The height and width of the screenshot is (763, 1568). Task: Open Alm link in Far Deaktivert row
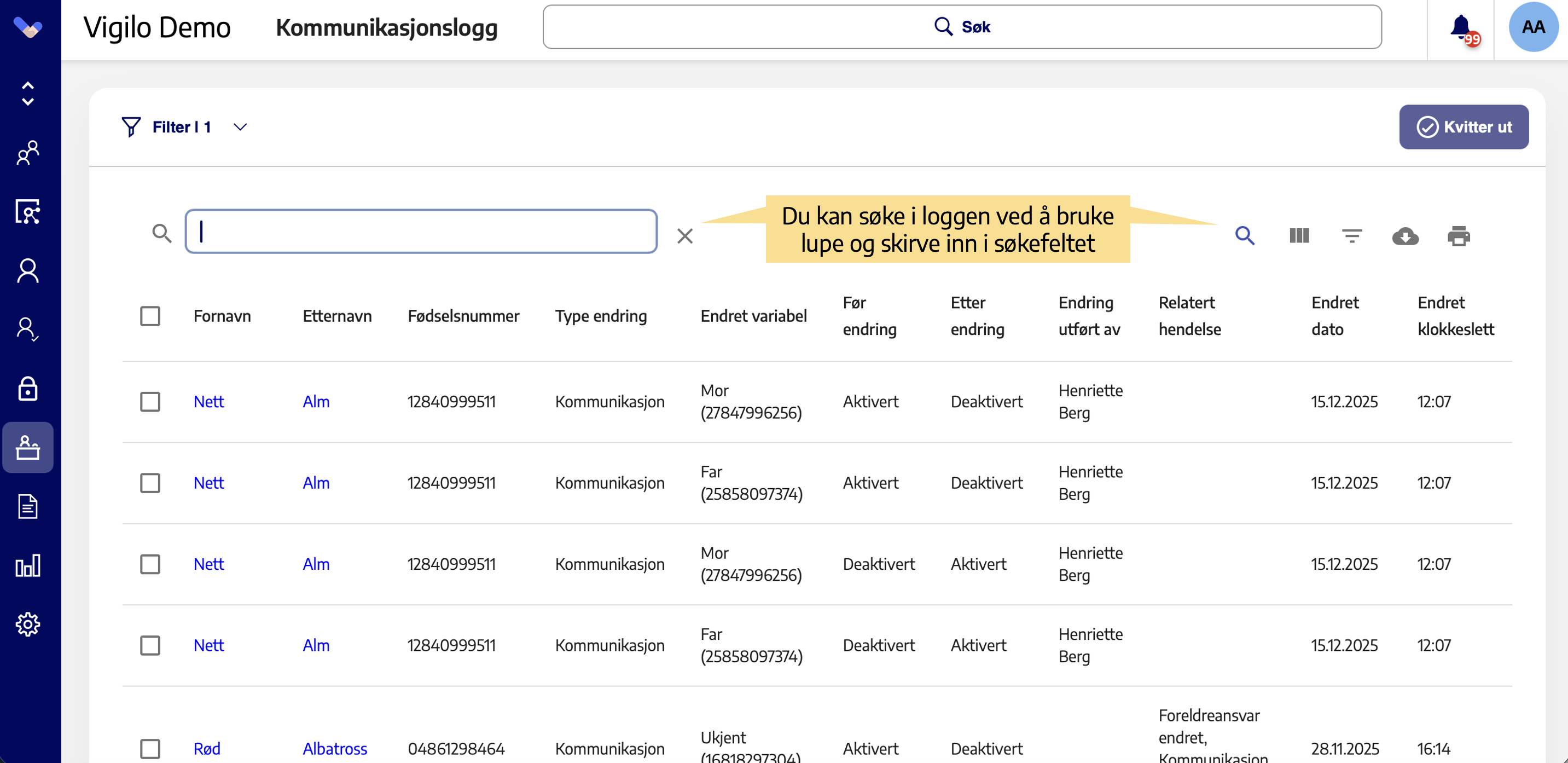point(316,645)
